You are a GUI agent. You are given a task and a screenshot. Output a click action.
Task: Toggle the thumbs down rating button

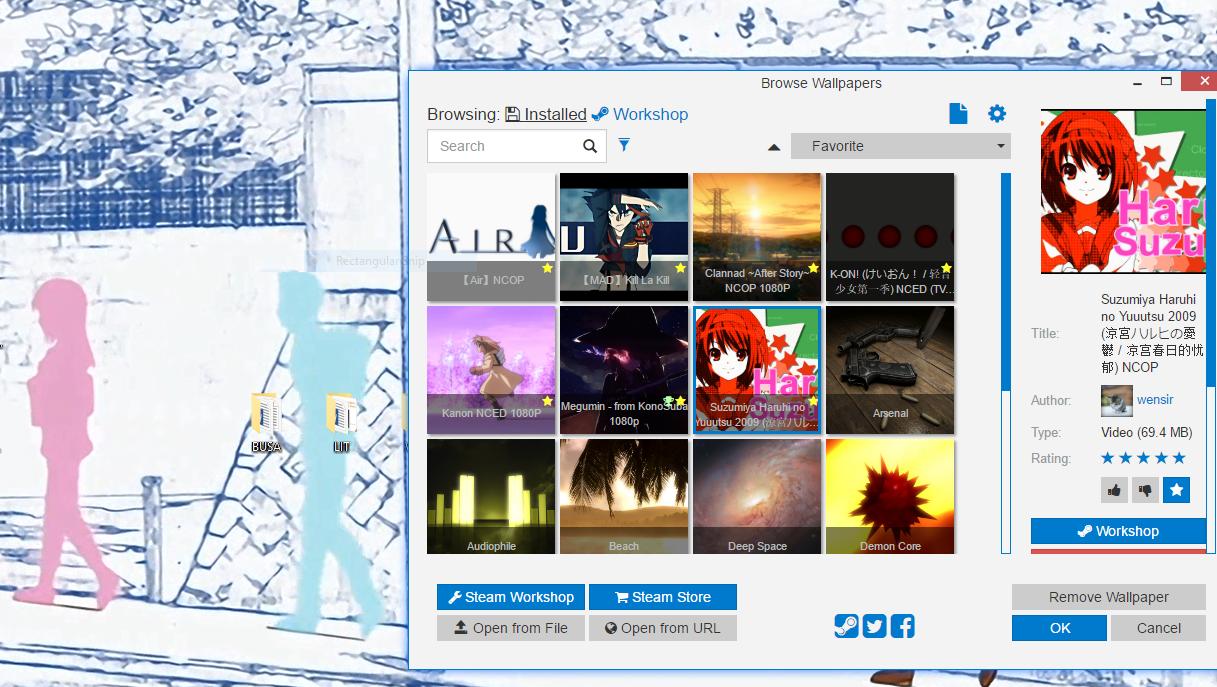point(1145,490)
